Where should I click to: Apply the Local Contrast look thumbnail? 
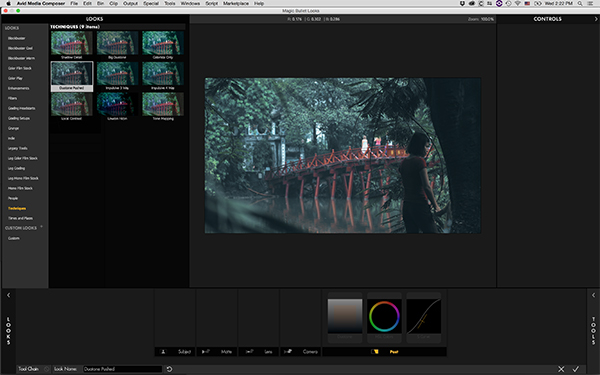point(72,104)
